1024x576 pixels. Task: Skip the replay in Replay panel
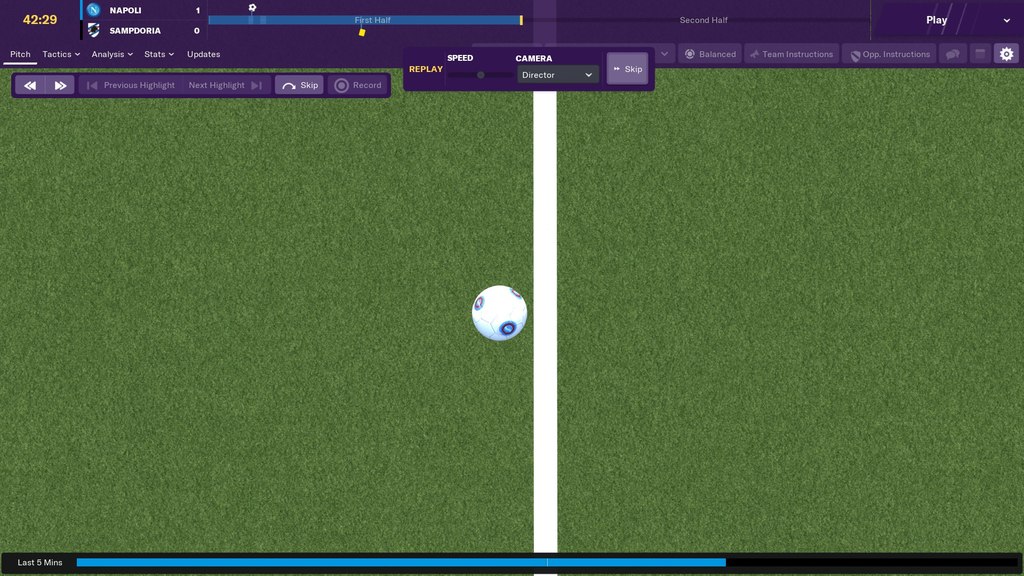[x=627, y=69]
